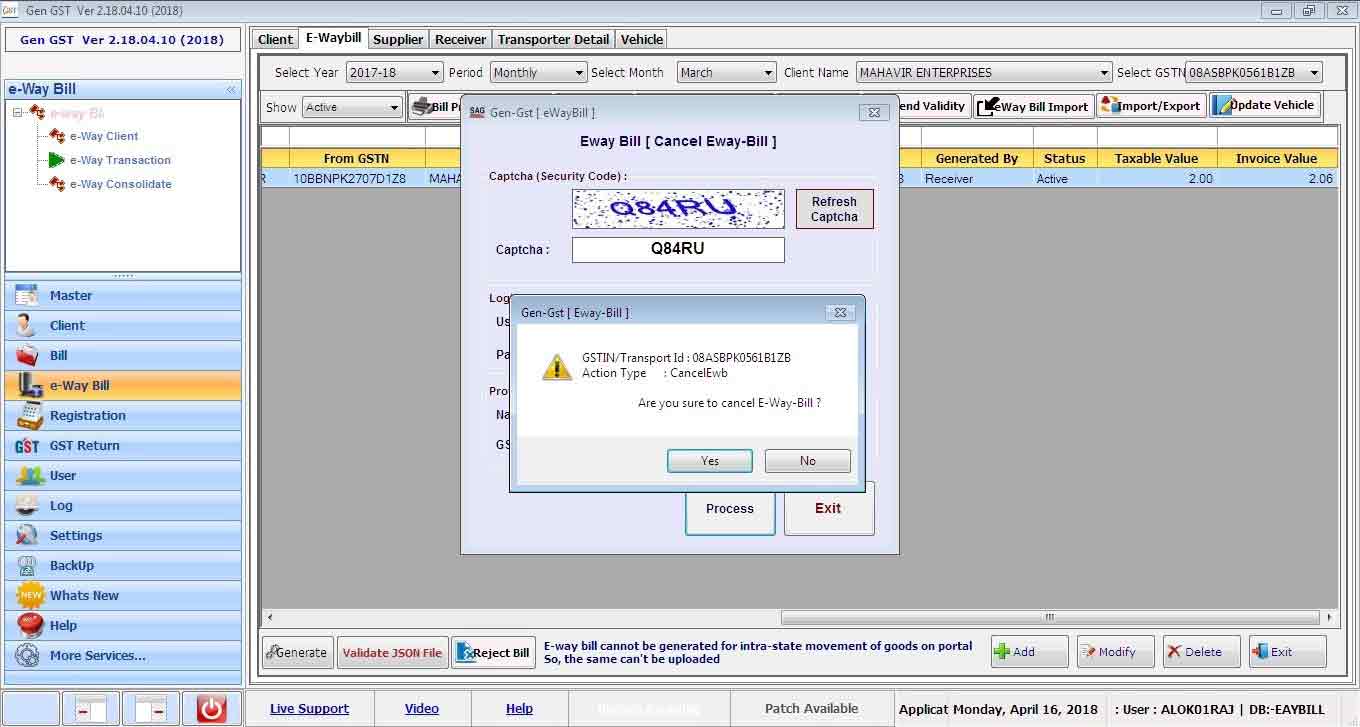This screenshot has width=1360, height=727.
Task: Click the Captcha text input field
Action: (678, 249)
